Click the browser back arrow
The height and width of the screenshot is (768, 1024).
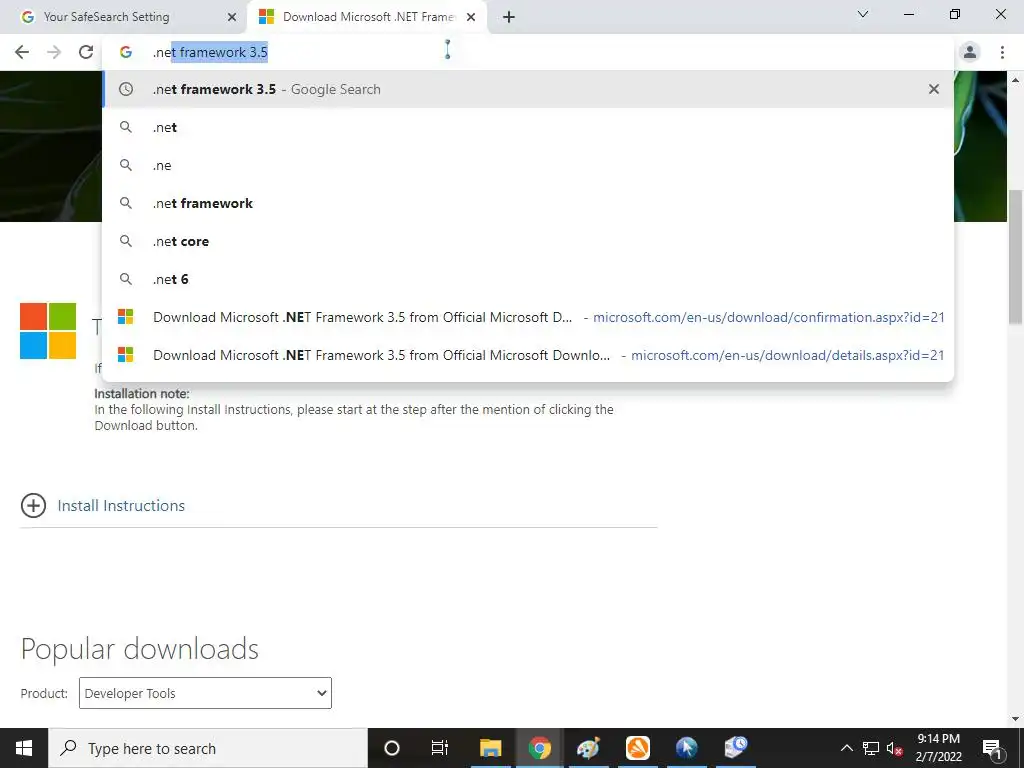click(22, 52)
